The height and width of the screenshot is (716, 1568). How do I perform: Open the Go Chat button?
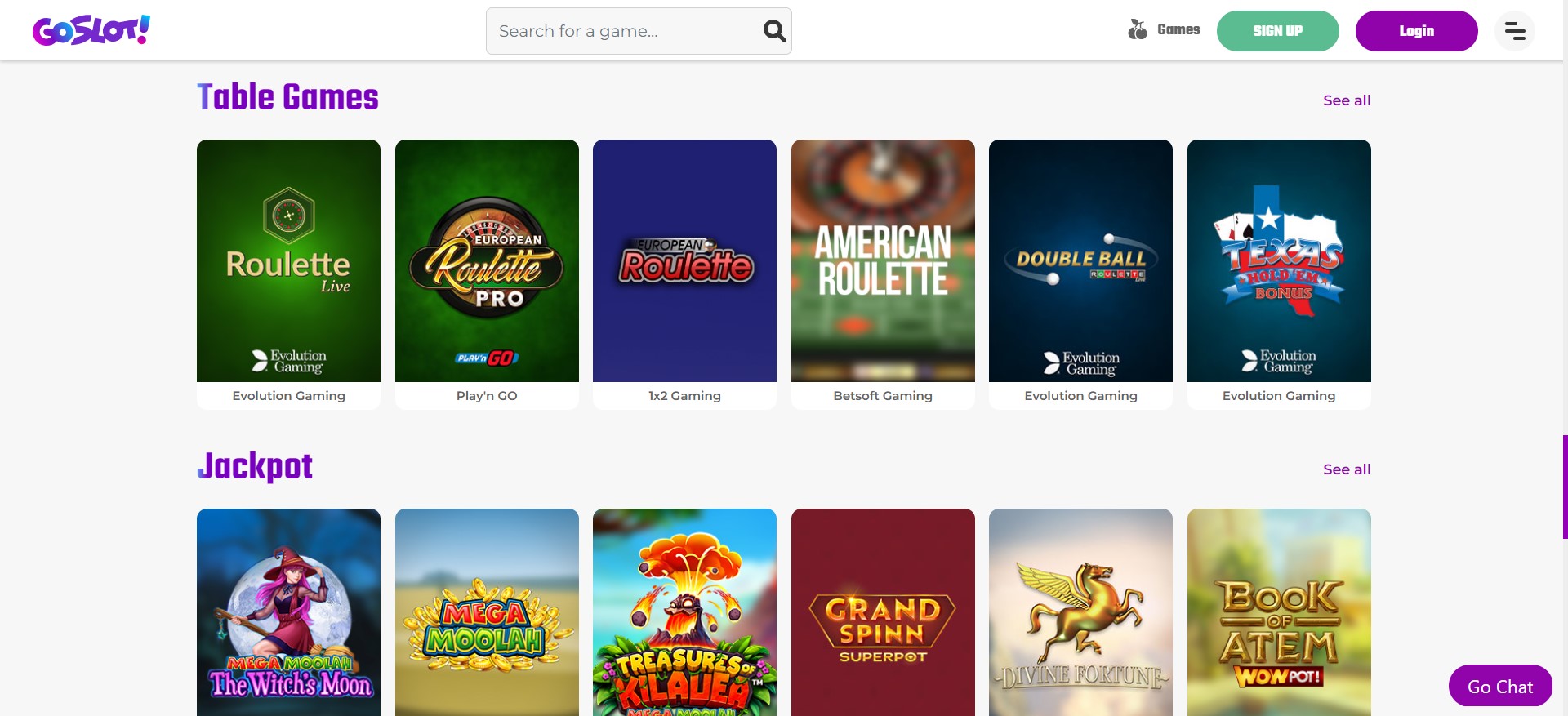pyautogui.click(x=1500, y=686)
